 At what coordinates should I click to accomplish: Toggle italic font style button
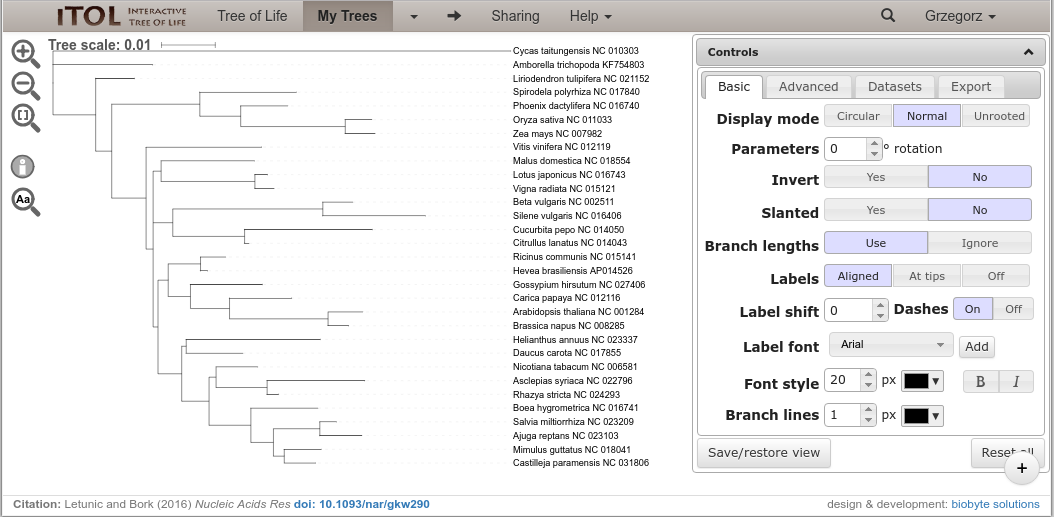click(x=1016, y=381)
